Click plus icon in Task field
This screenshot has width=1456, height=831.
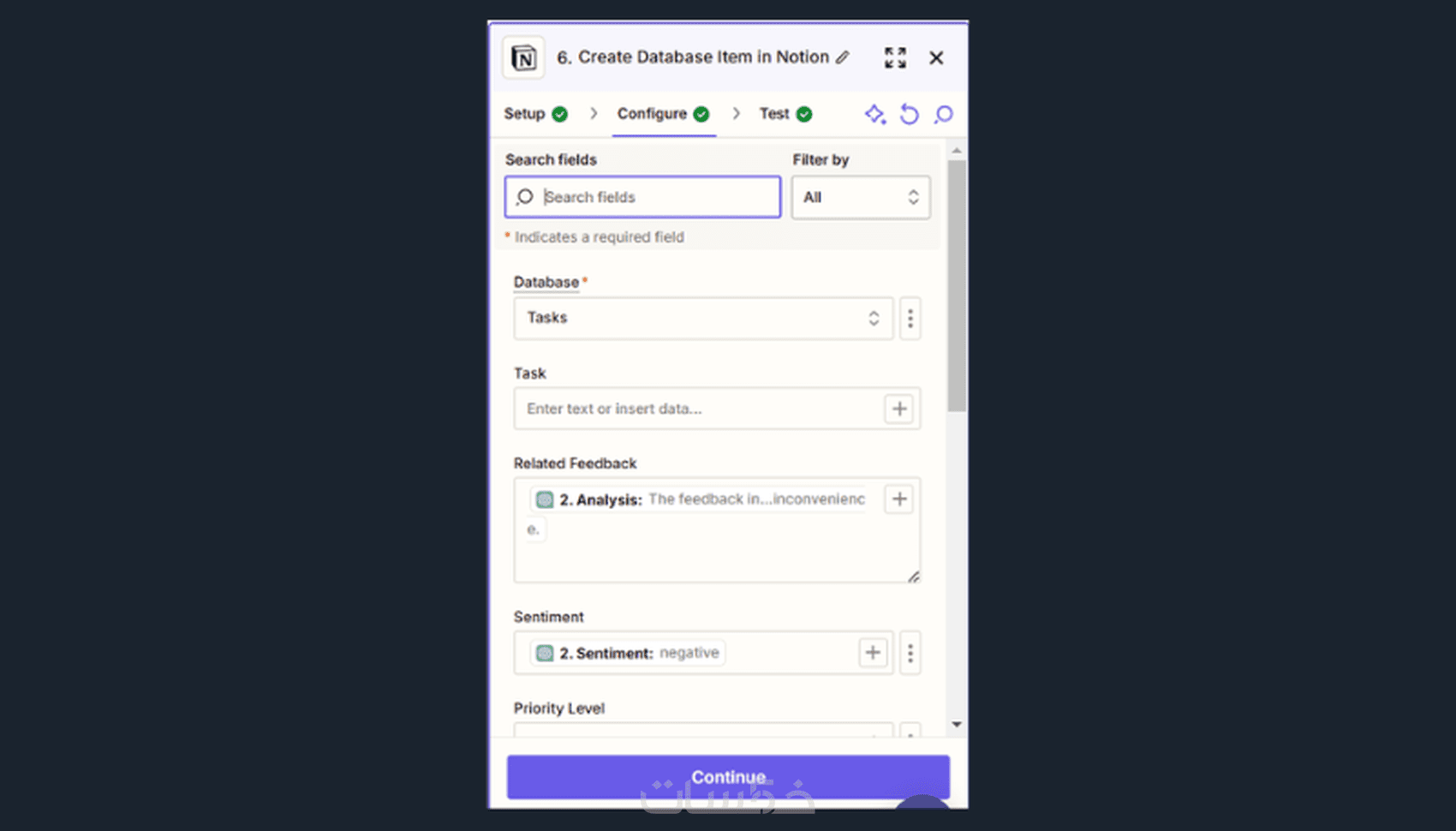coord(898,409)
